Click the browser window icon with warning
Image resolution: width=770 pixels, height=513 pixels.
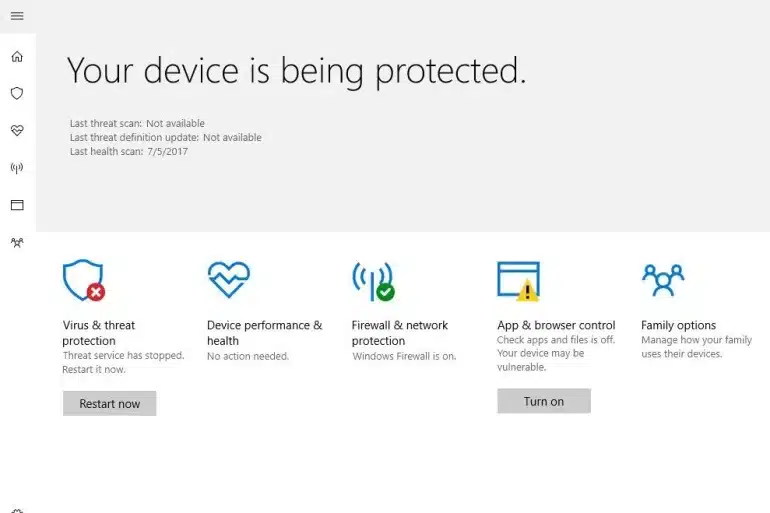pos(518,281)
